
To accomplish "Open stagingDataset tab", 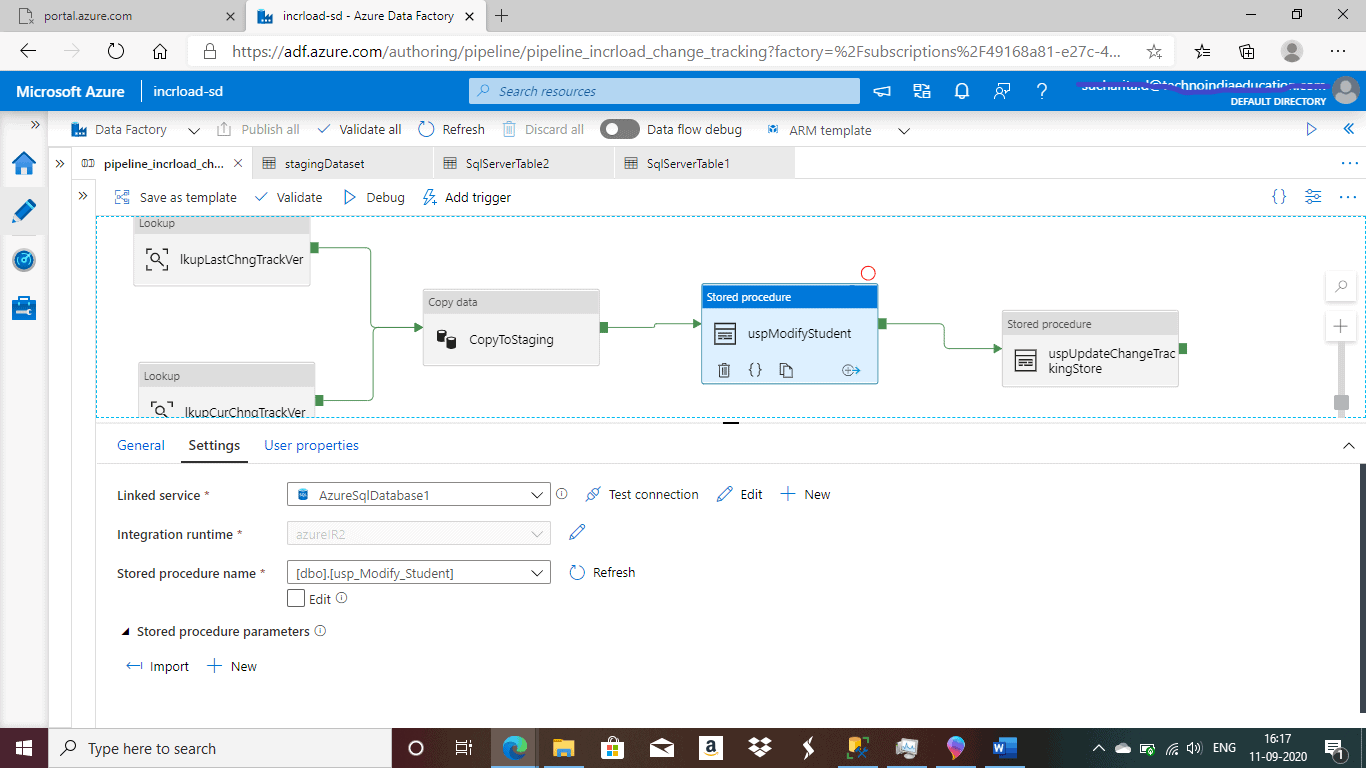I will point(342,163).
